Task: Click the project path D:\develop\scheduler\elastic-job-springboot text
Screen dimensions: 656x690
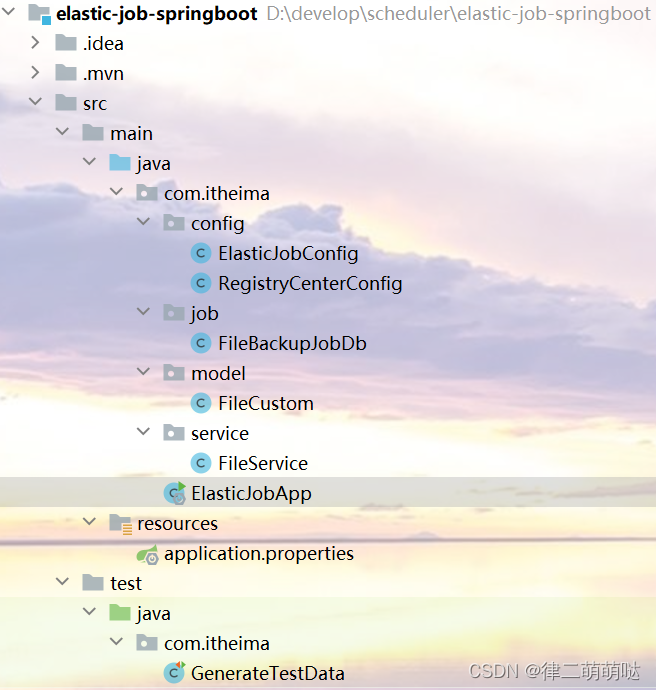Action: (x=458, y=14)
